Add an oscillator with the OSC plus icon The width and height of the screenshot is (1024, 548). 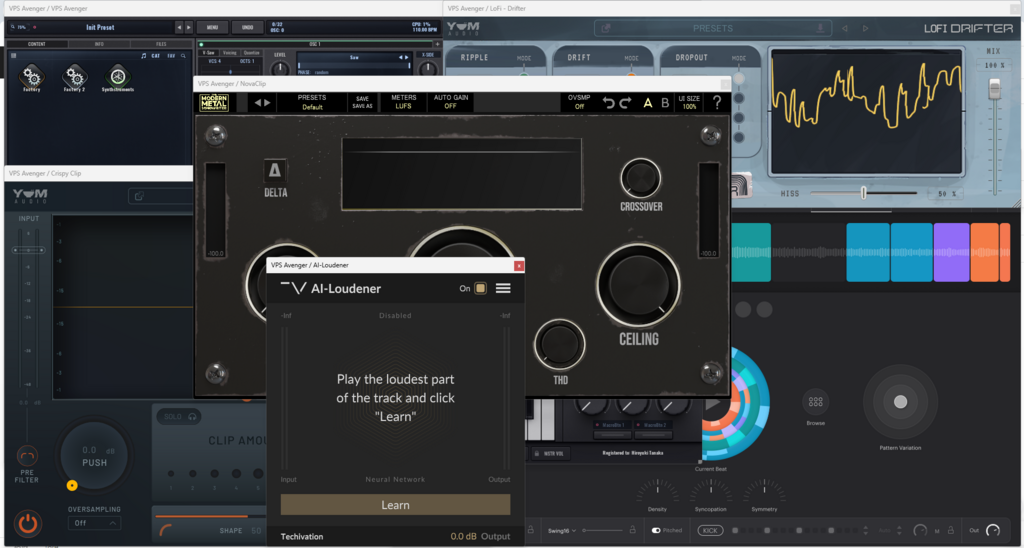(x=438, y=44)
